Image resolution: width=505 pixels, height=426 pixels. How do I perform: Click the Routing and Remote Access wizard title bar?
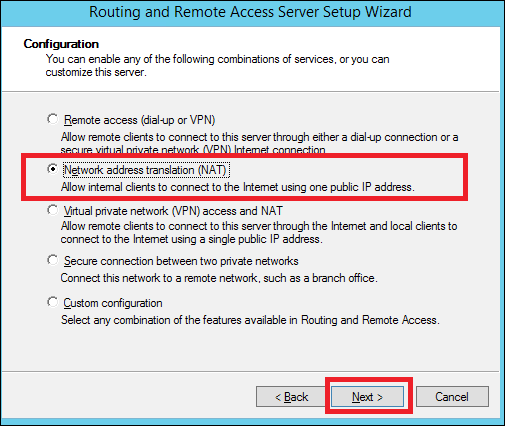[250, 13]
